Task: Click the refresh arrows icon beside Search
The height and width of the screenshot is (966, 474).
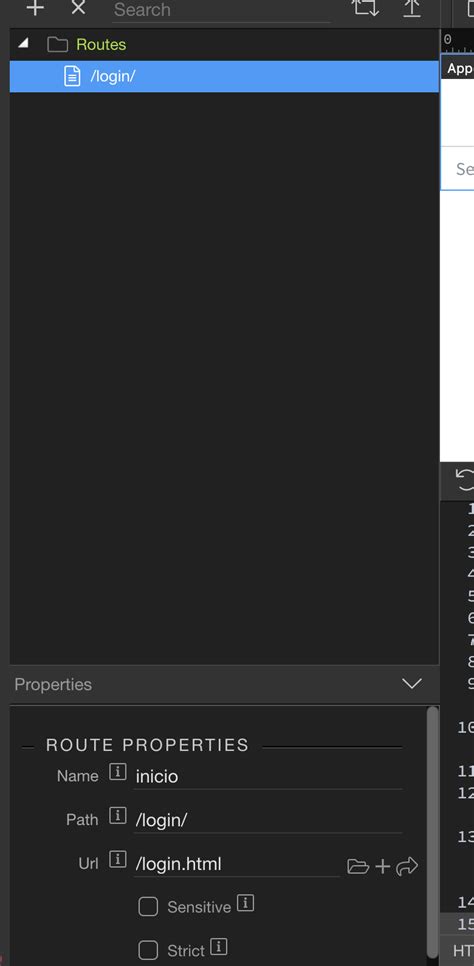Action: pyautogui.click(x=365, y=7)
